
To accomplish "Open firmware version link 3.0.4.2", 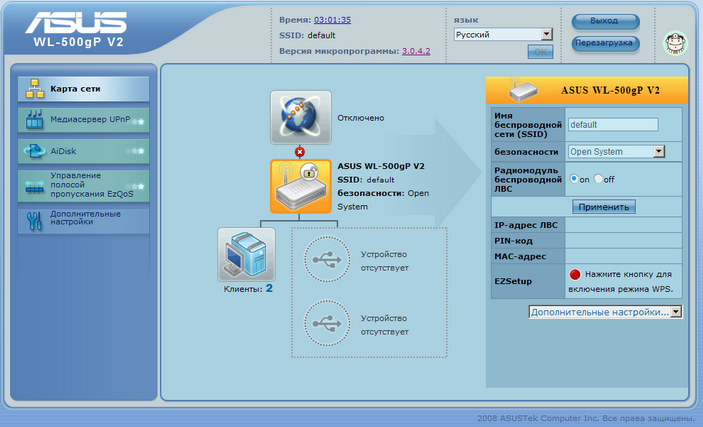I will (416, 51).
